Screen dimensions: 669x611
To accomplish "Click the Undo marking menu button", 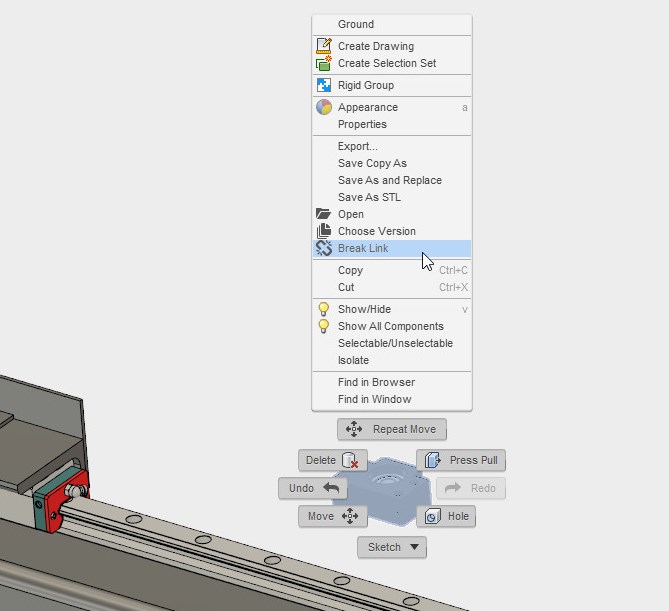I will pos(313,488).
